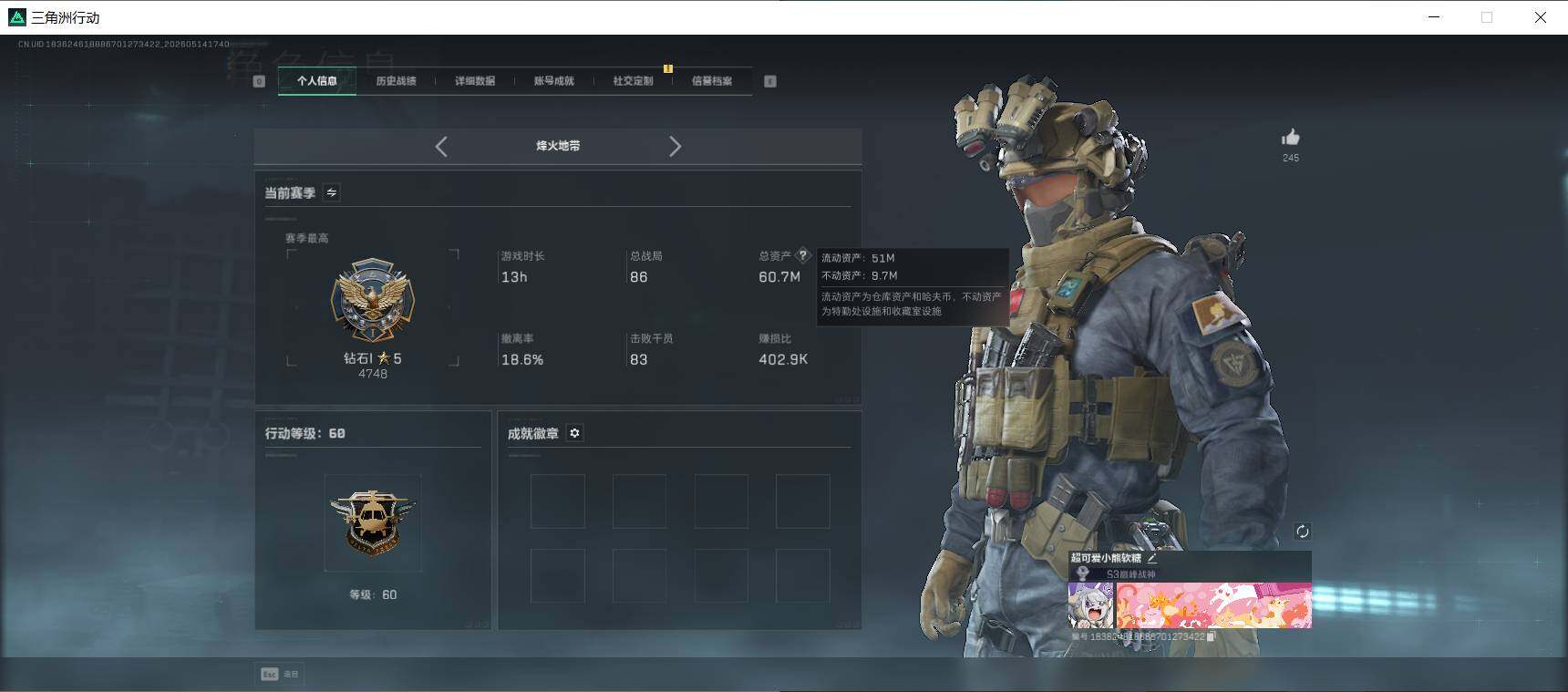Image resolution: width=1568 pixels, height=692 pixels.
Task: Edit nickname with the pencil icon
Action: 1152,558
